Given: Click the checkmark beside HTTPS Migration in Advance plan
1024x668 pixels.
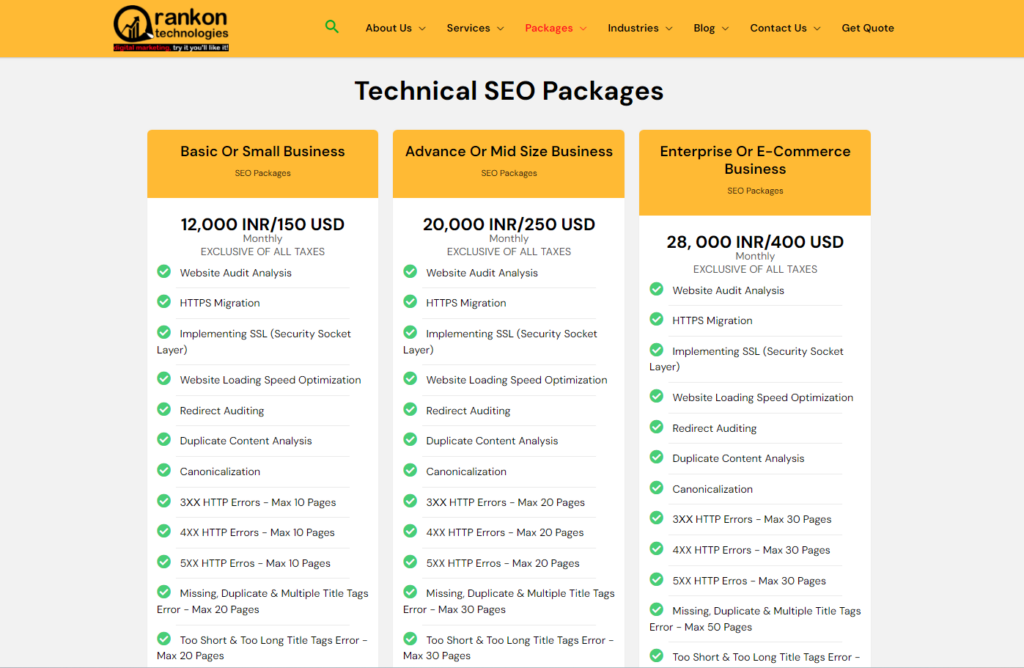Looking at the screenshot, I should click(x=410, y=302).
